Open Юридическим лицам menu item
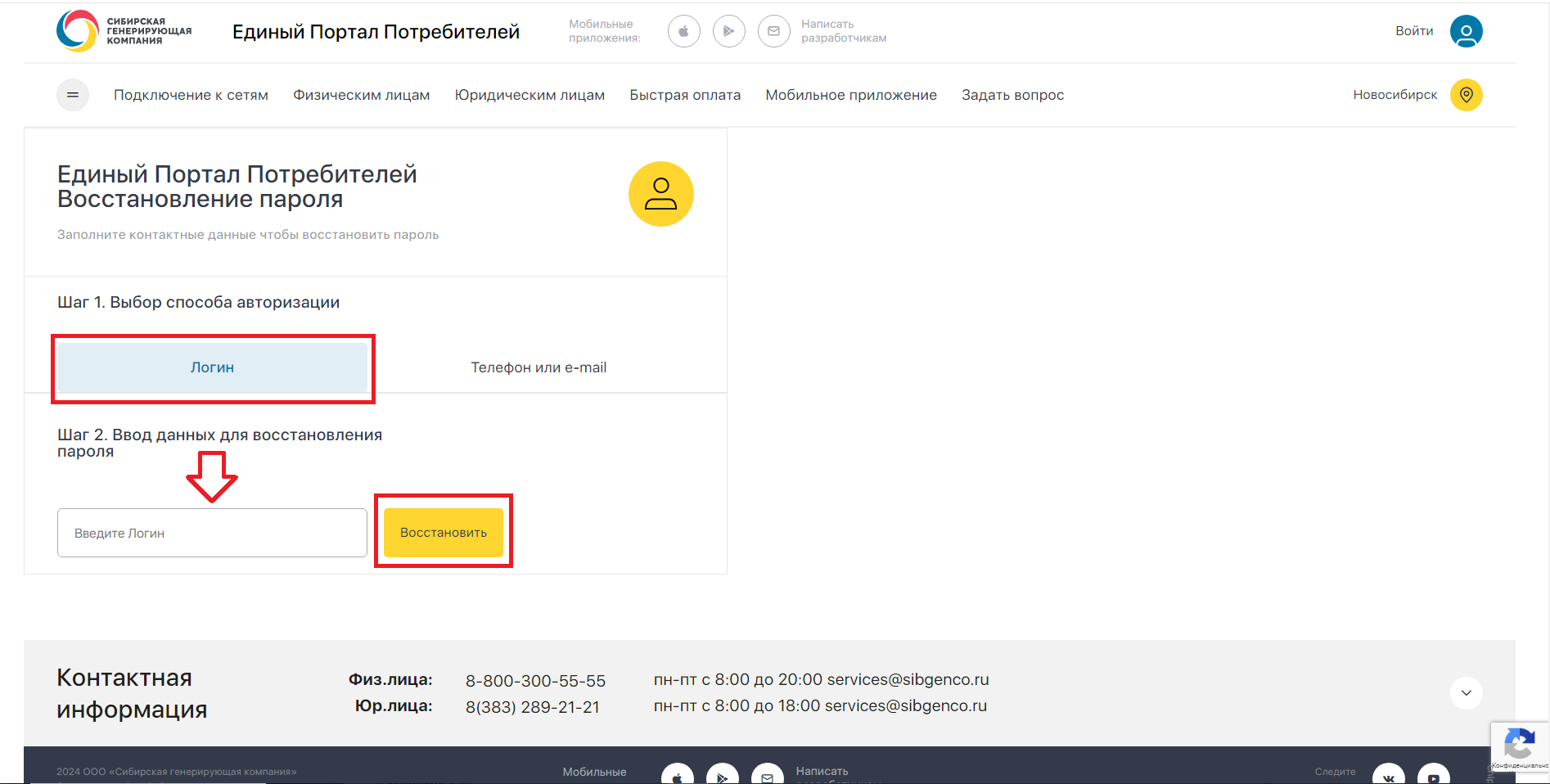The image size is (1550, 784). point(529,95)
